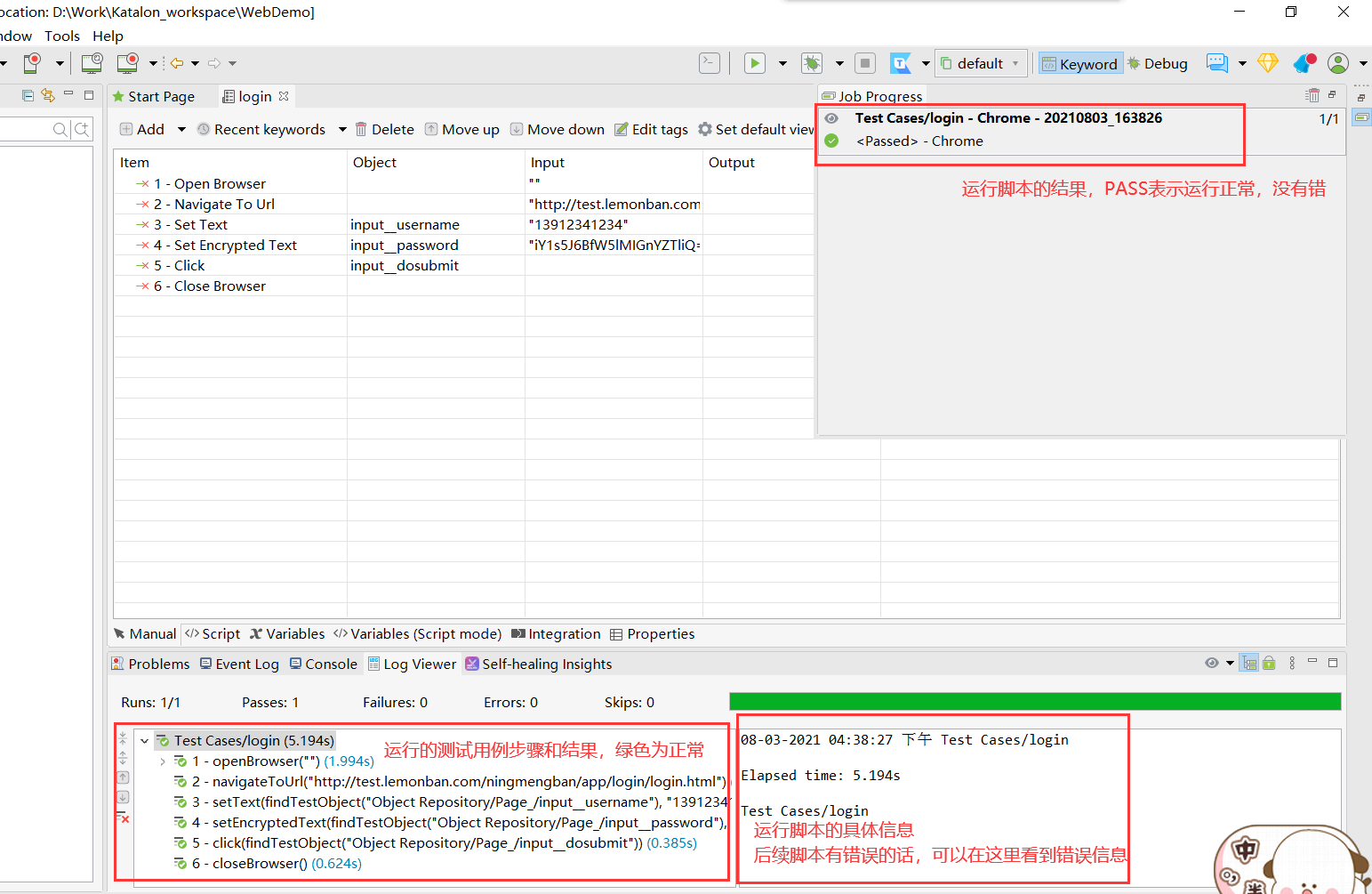The height and width of the screenshot is (894, 1372).
Task: Click the Katalon TestOps icon
Action: tap(901, 63)
